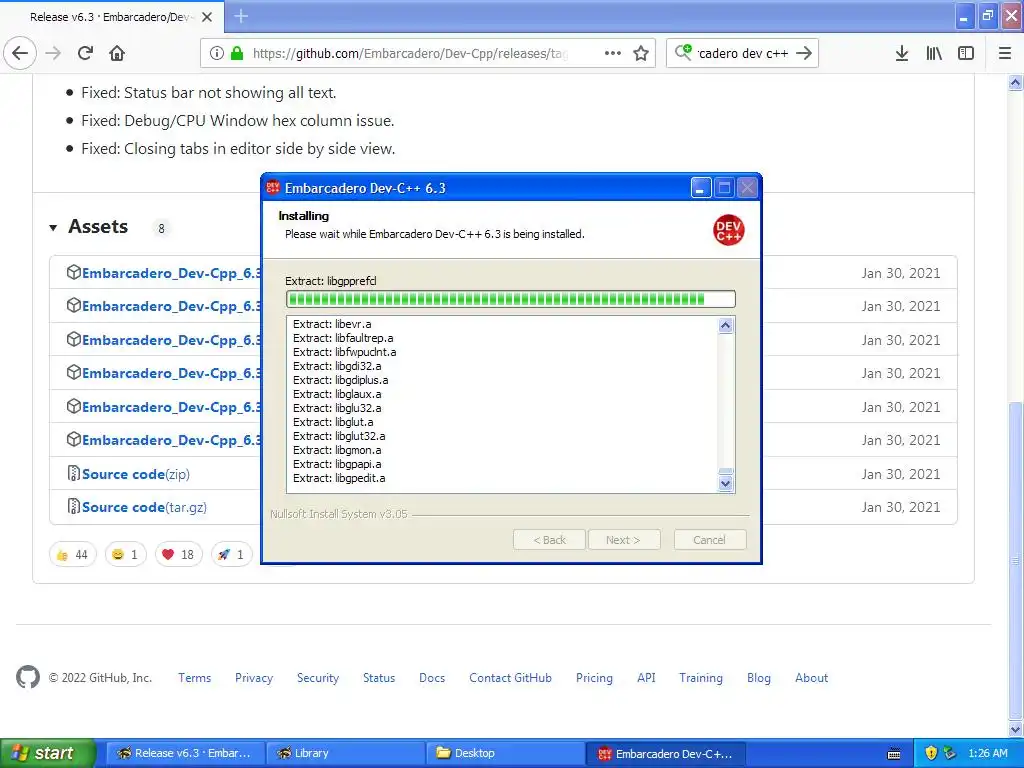The image size is (1024, 768).
Task: Click the search box with cadero dev c++
Action: [742, 53]
